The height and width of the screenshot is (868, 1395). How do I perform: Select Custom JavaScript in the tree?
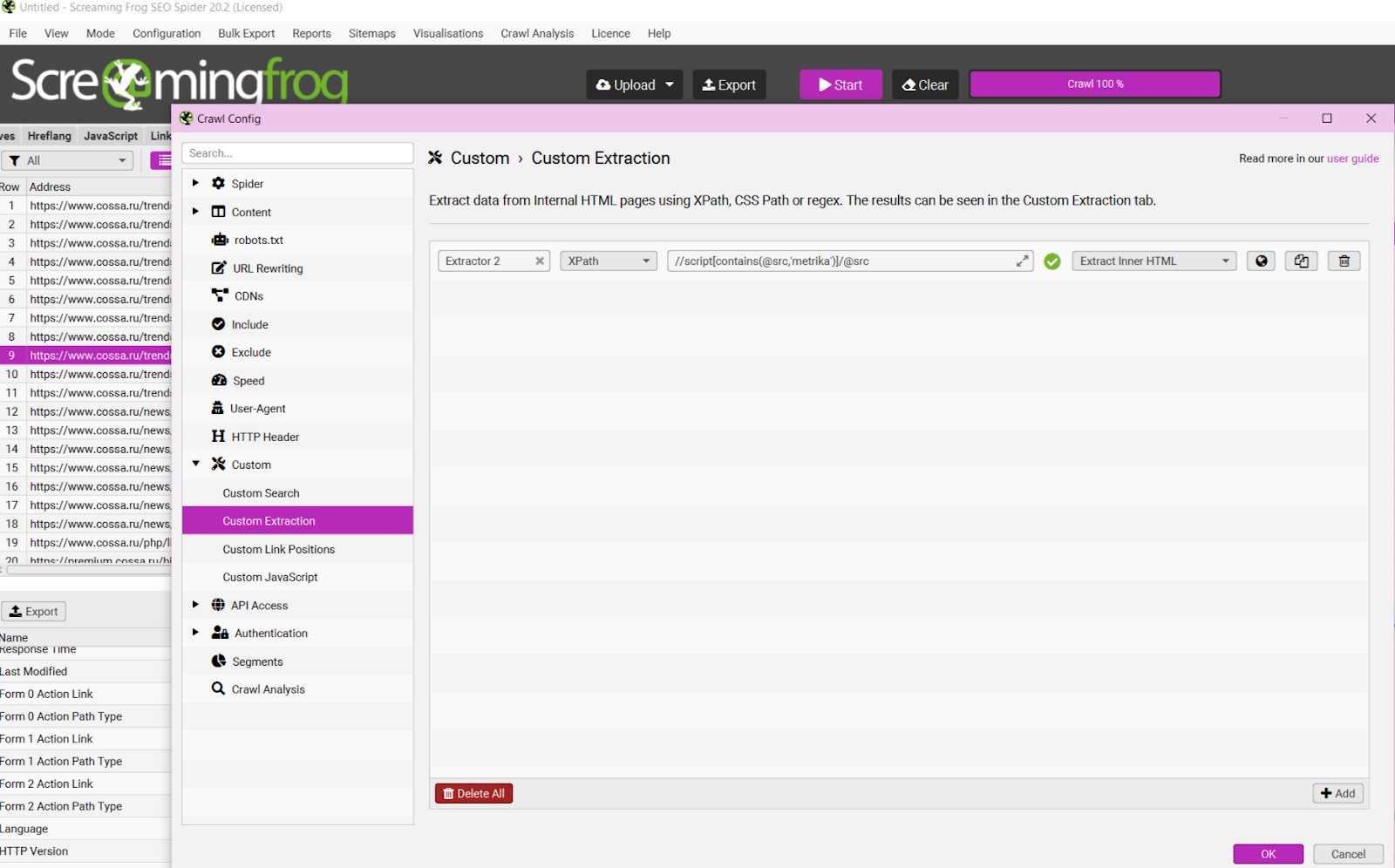270,577
